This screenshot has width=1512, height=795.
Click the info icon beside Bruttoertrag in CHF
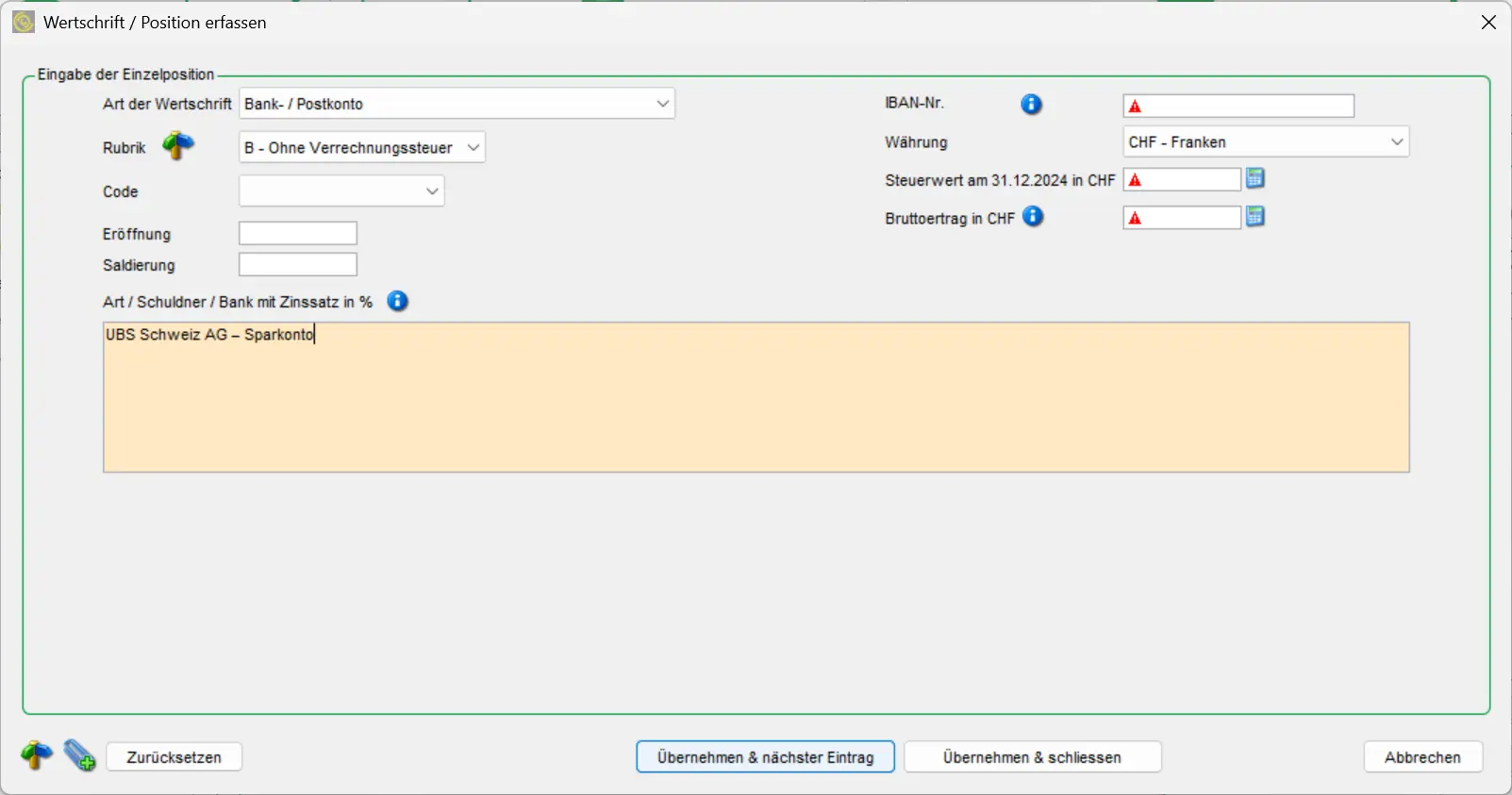[1034, 217]
